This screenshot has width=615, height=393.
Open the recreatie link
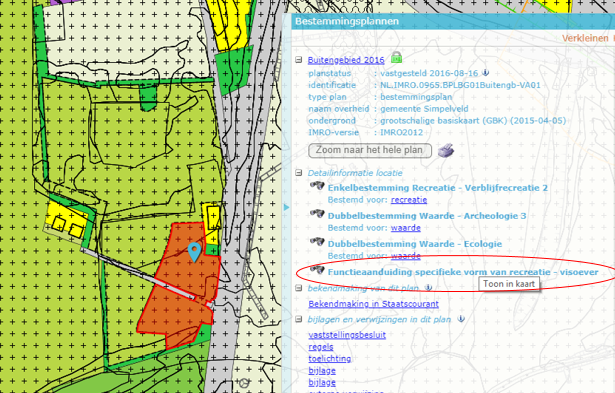coord(409,200)
